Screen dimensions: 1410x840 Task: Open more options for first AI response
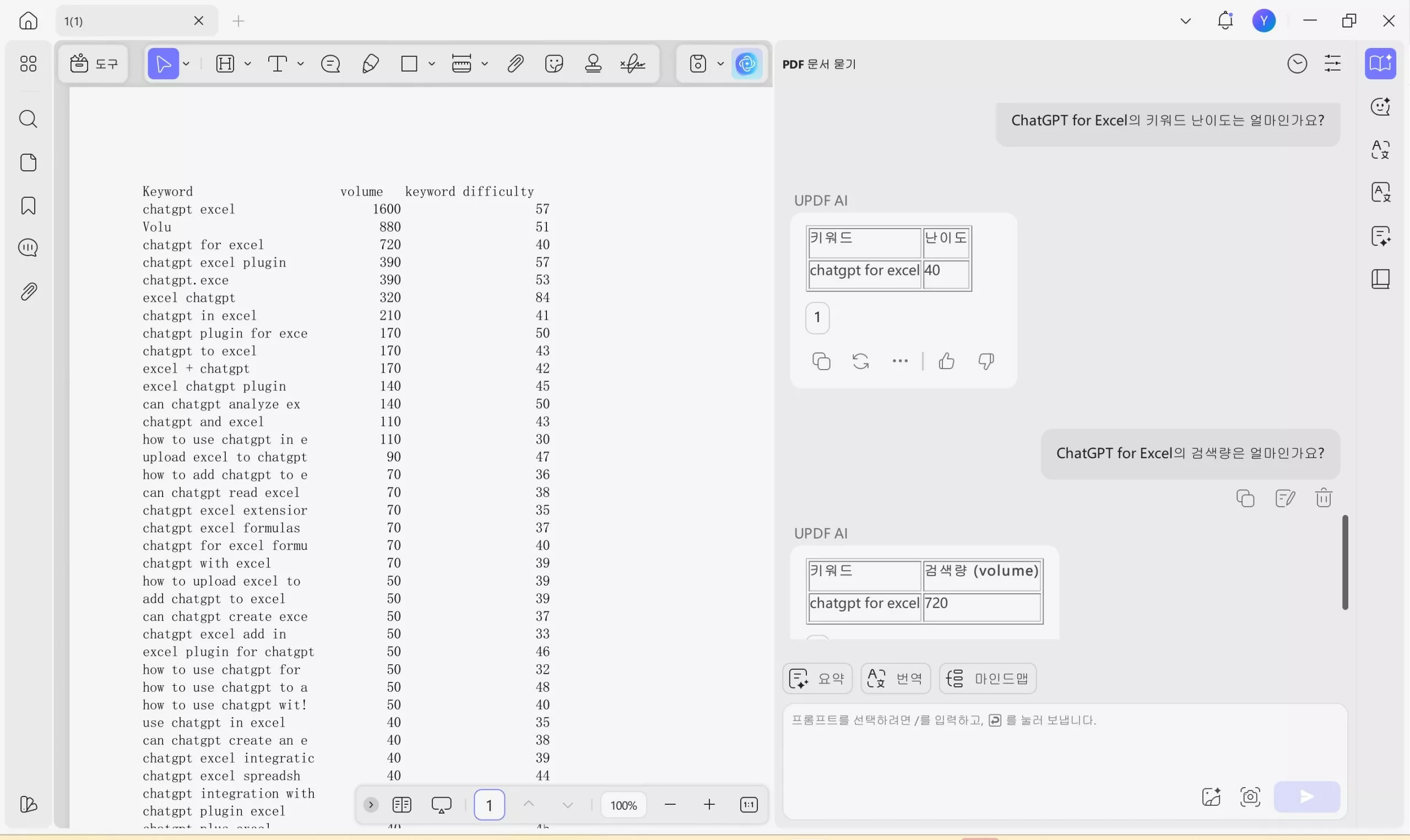[900, 361]
